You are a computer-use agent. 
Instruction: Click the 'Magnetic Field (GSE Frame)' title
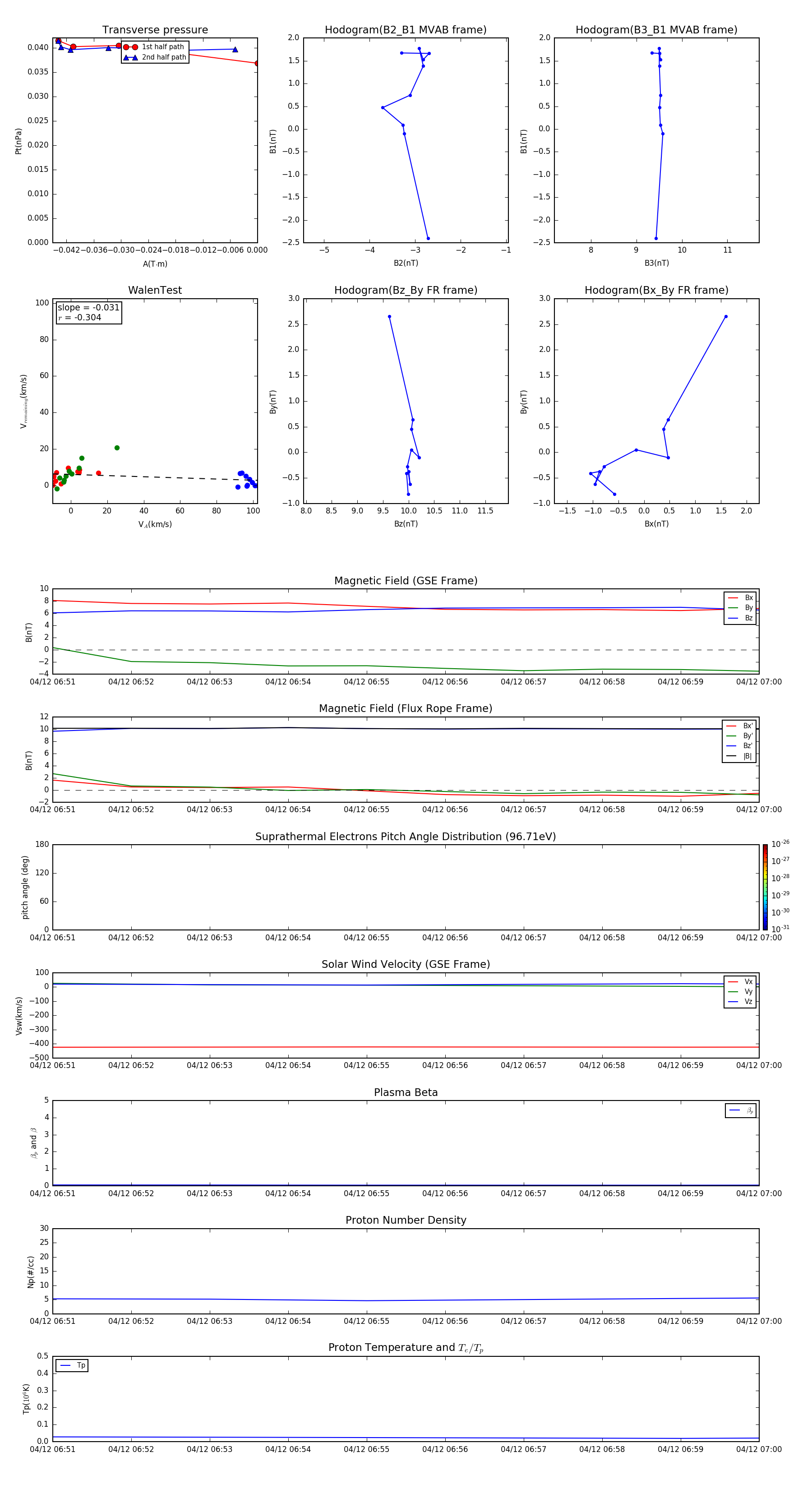pyautogui.click(x=406, y=581)
